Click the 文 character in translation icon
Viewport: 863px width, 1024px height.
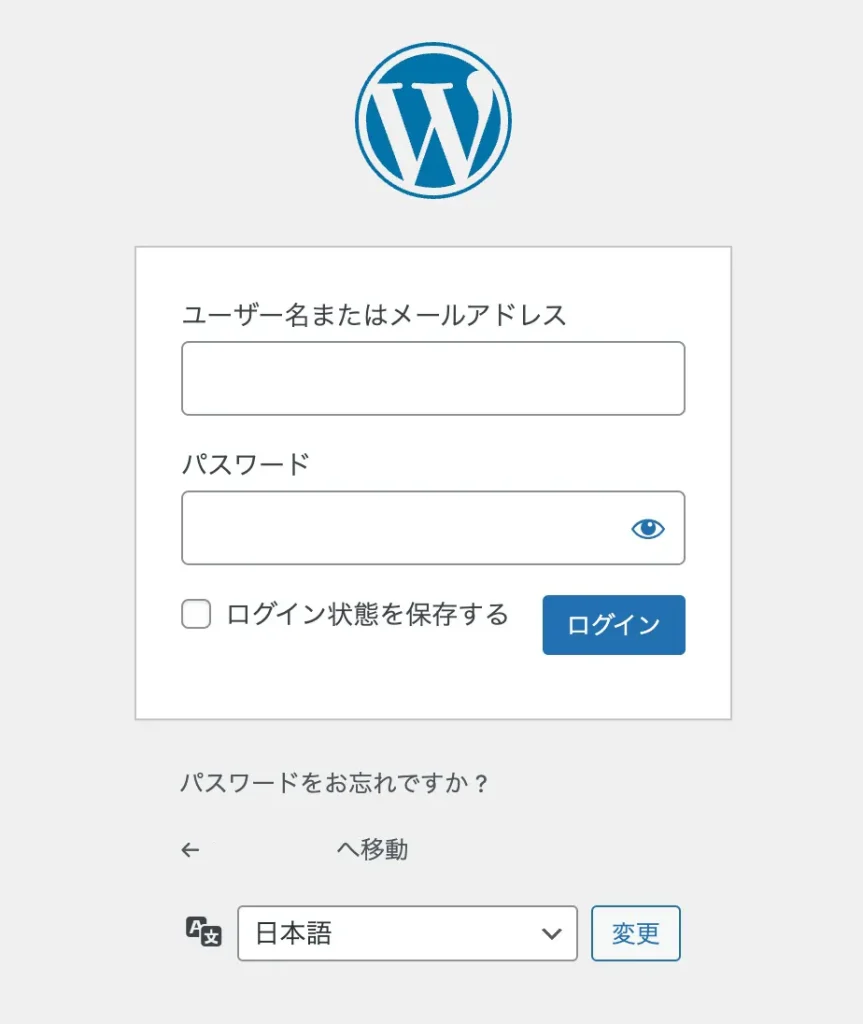pyautogui.click(x=212, y=937)
